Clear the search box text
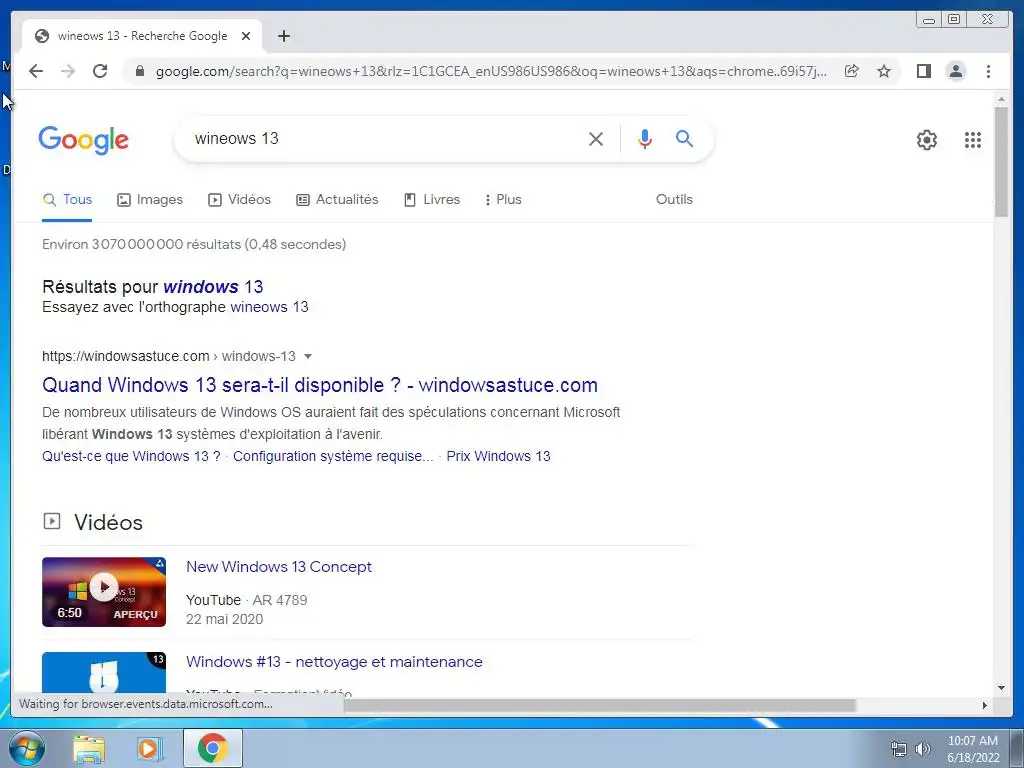The width and height of the screenshot is (1024, 768). 596,138
